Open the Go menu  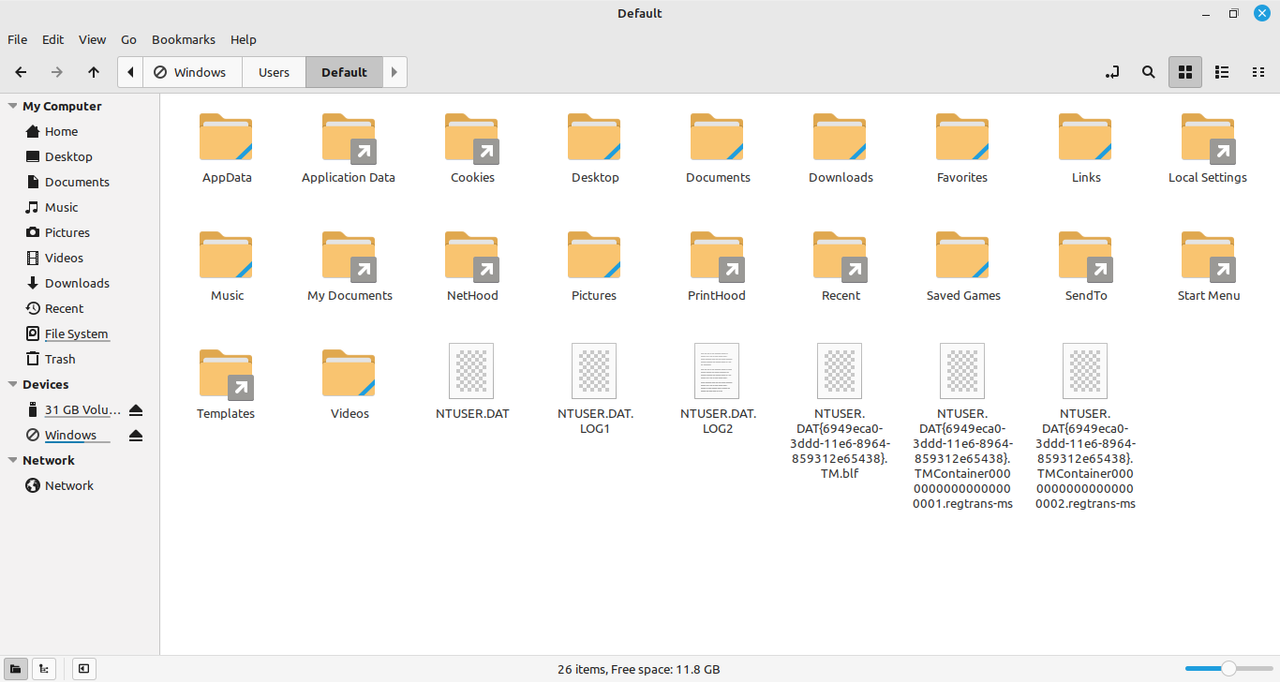point(129,40)
